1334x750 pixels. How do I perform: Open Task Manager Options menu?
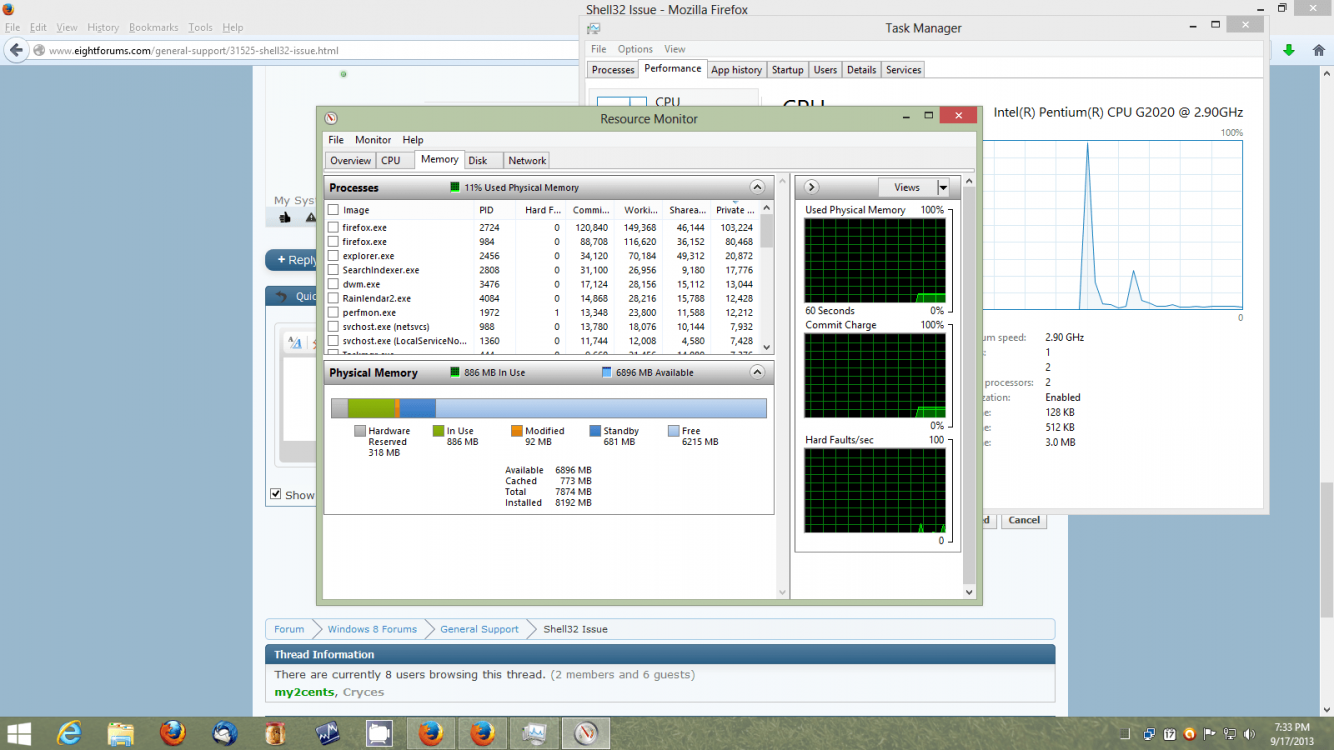pos(635,49)
